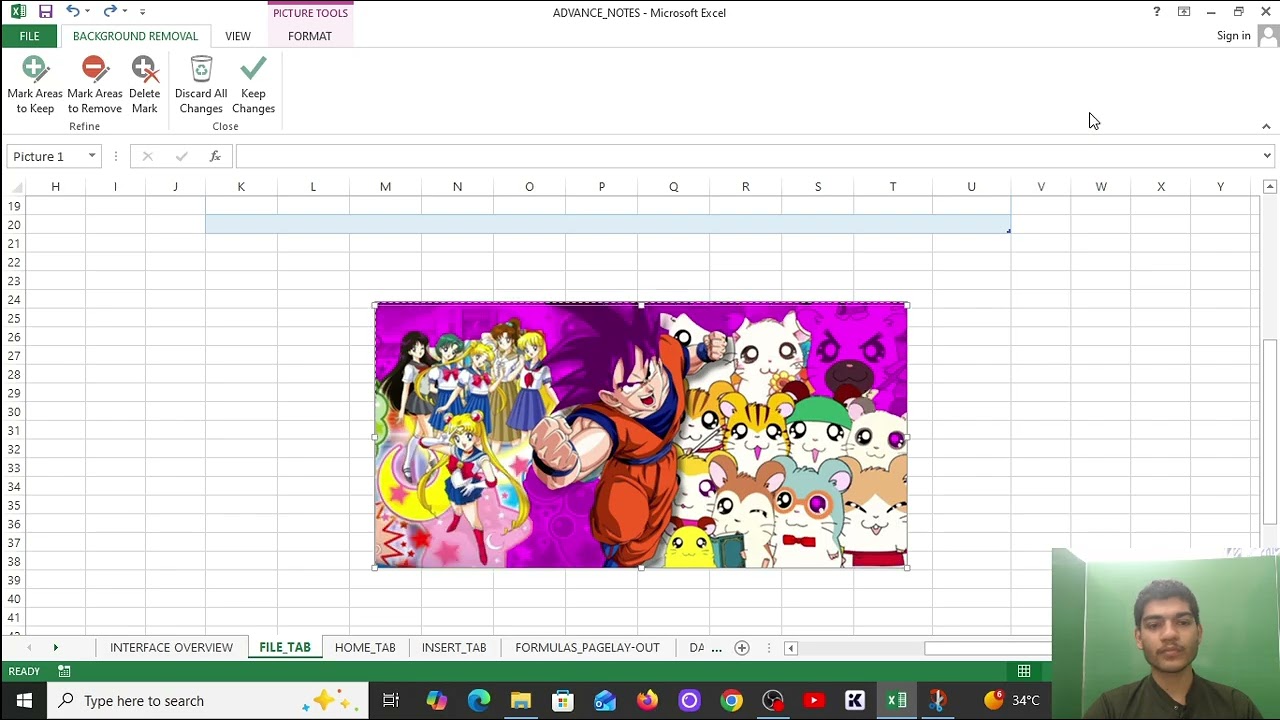Add a new sheet with the plus button
Screen dimensions: 1280x720
742,648
